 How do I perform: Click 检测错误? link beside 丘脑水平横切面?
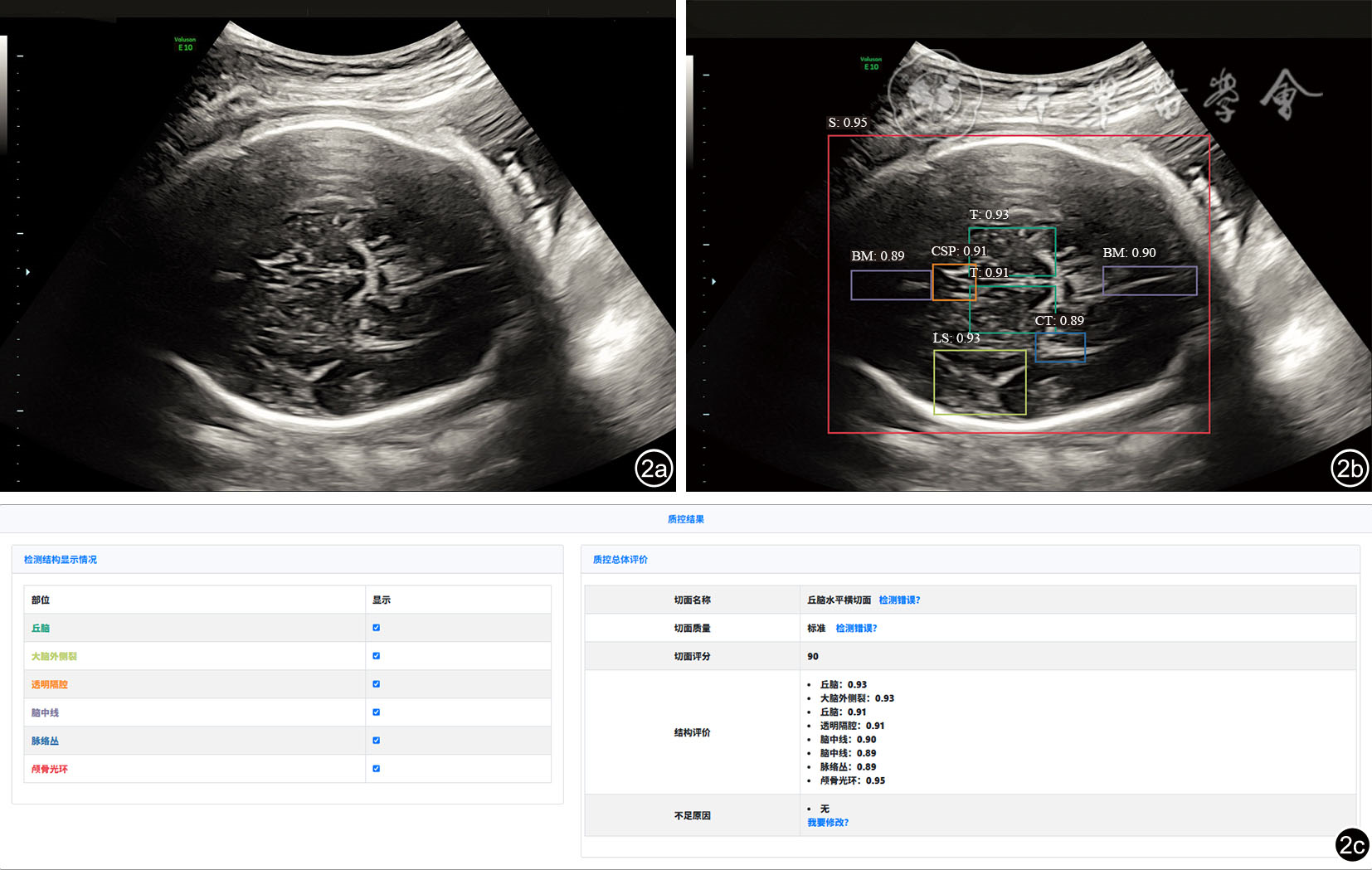899,600
